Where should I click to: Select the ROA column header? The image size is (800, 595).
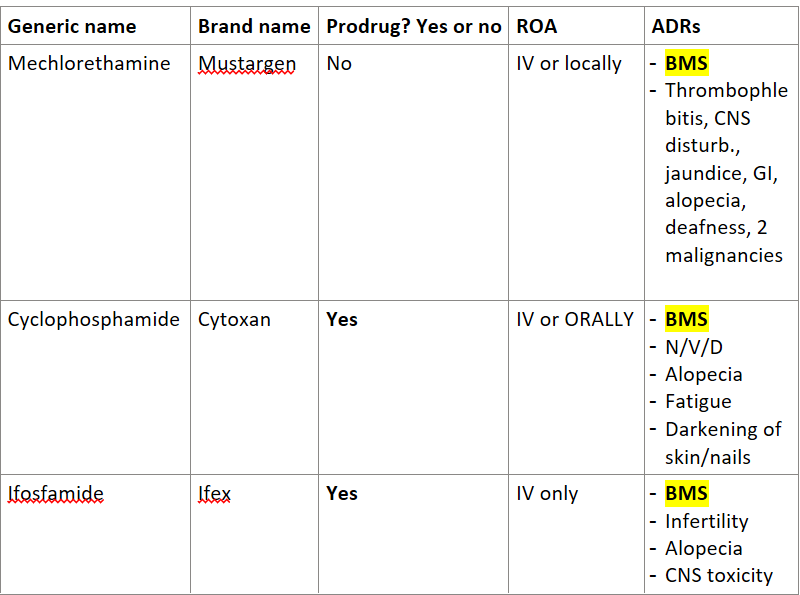536,26
